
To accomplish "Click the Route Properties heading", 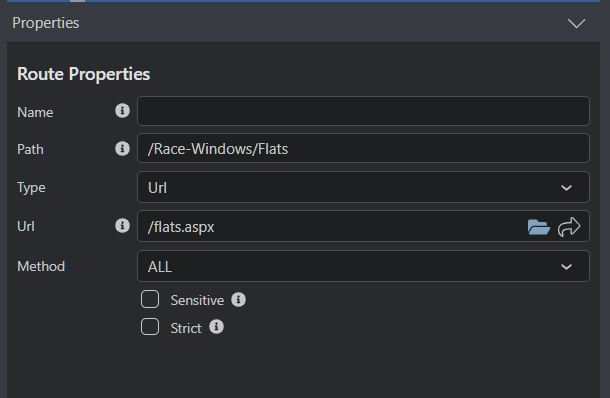I will (x=84, y=74).
